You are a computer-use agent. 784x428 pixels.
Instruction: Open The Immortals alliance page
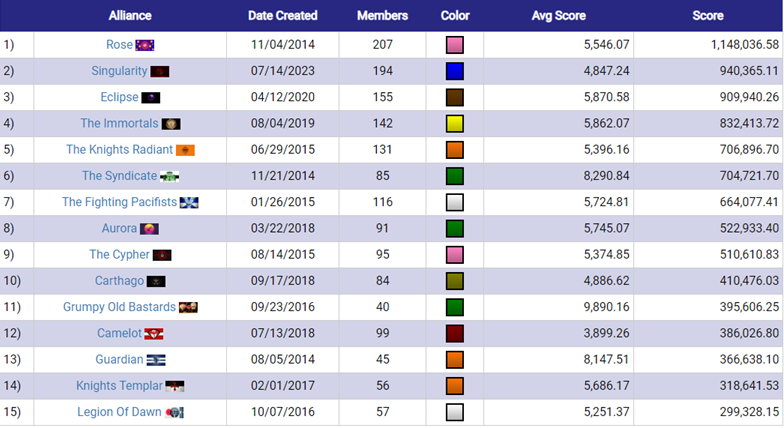tap(119, 124)
